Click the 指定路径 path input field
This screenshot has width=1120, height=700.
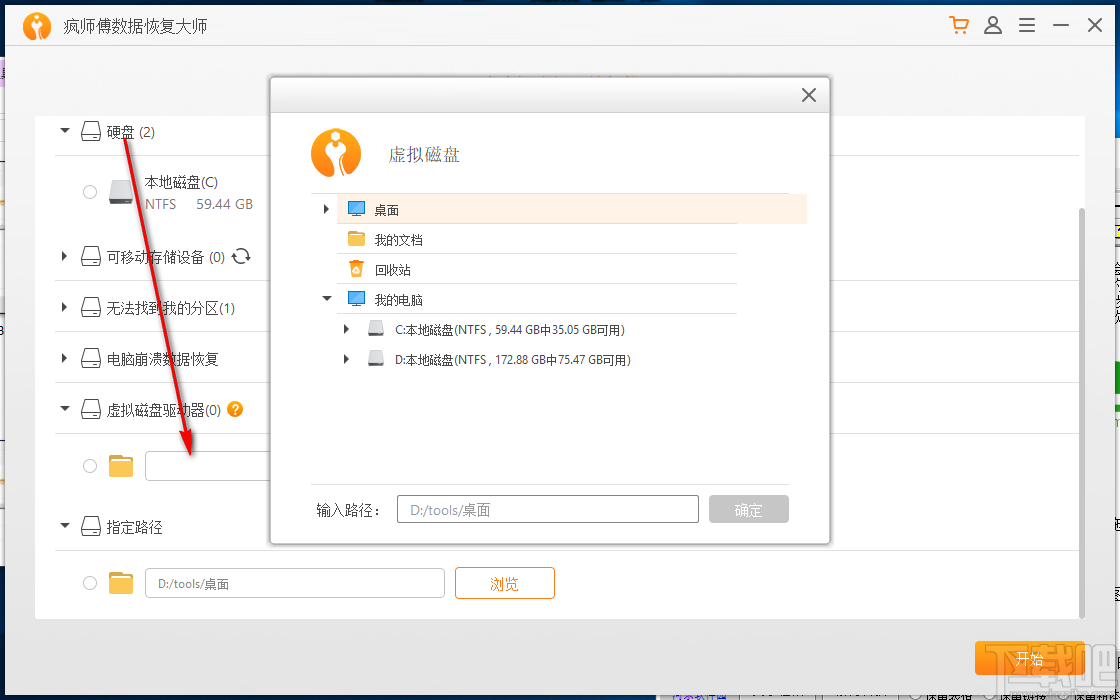[x=295, y=583]
